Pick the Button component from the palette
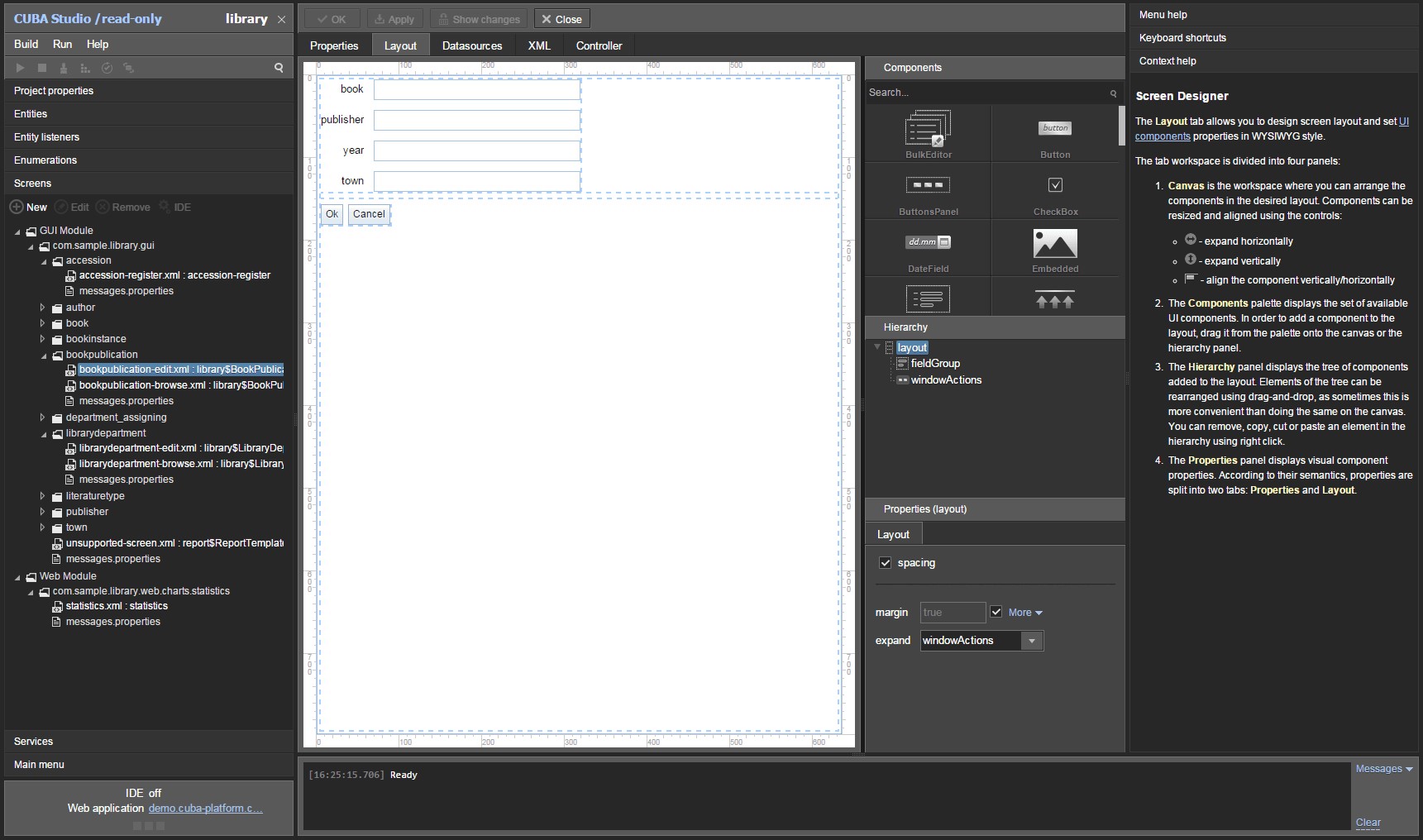The image size is (1423, 840). [1054, 129]
